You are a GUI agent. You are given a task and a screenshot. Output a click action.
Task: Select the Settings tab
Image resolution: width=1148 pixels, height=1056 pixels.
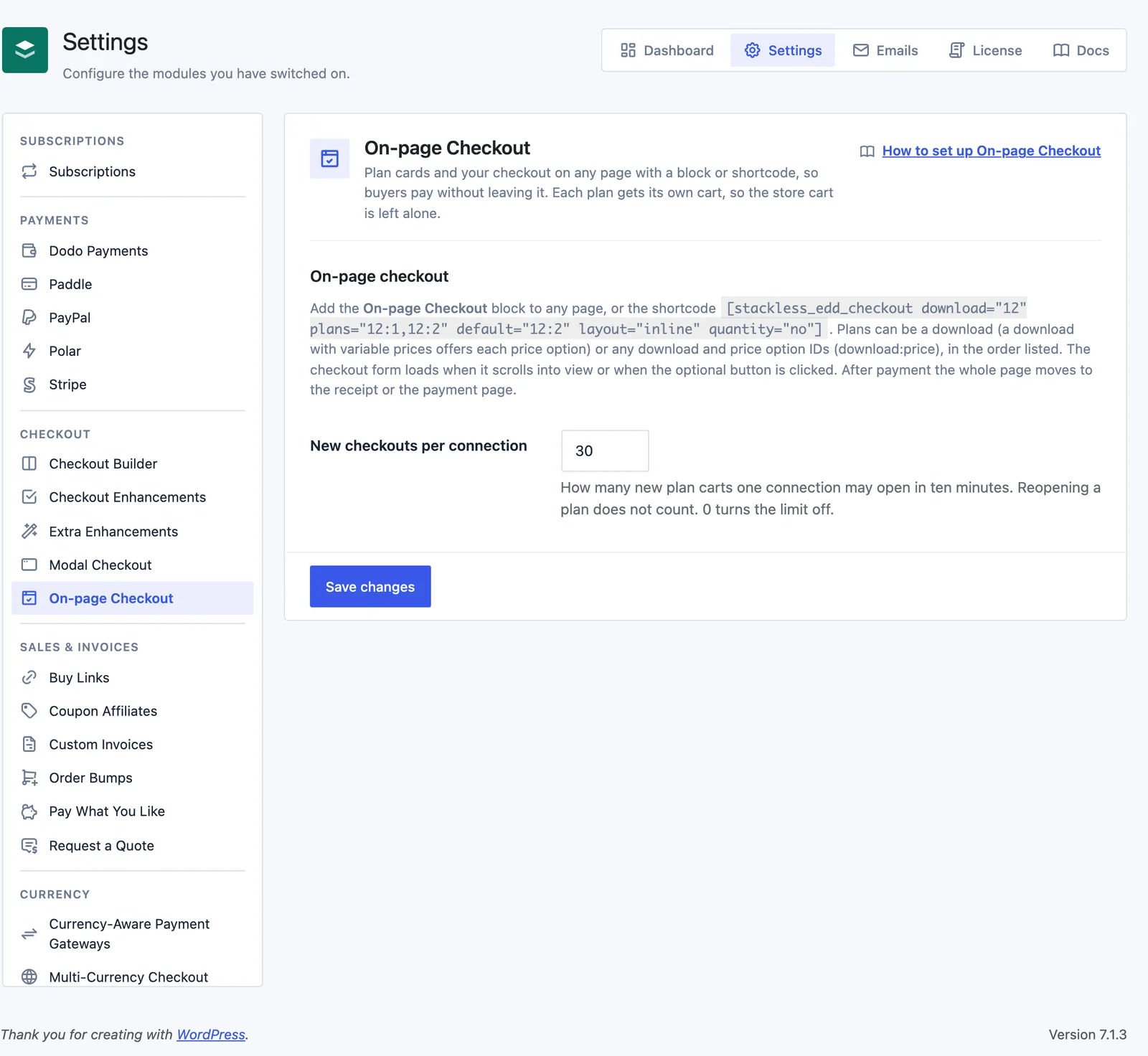(x=783, y=50)
